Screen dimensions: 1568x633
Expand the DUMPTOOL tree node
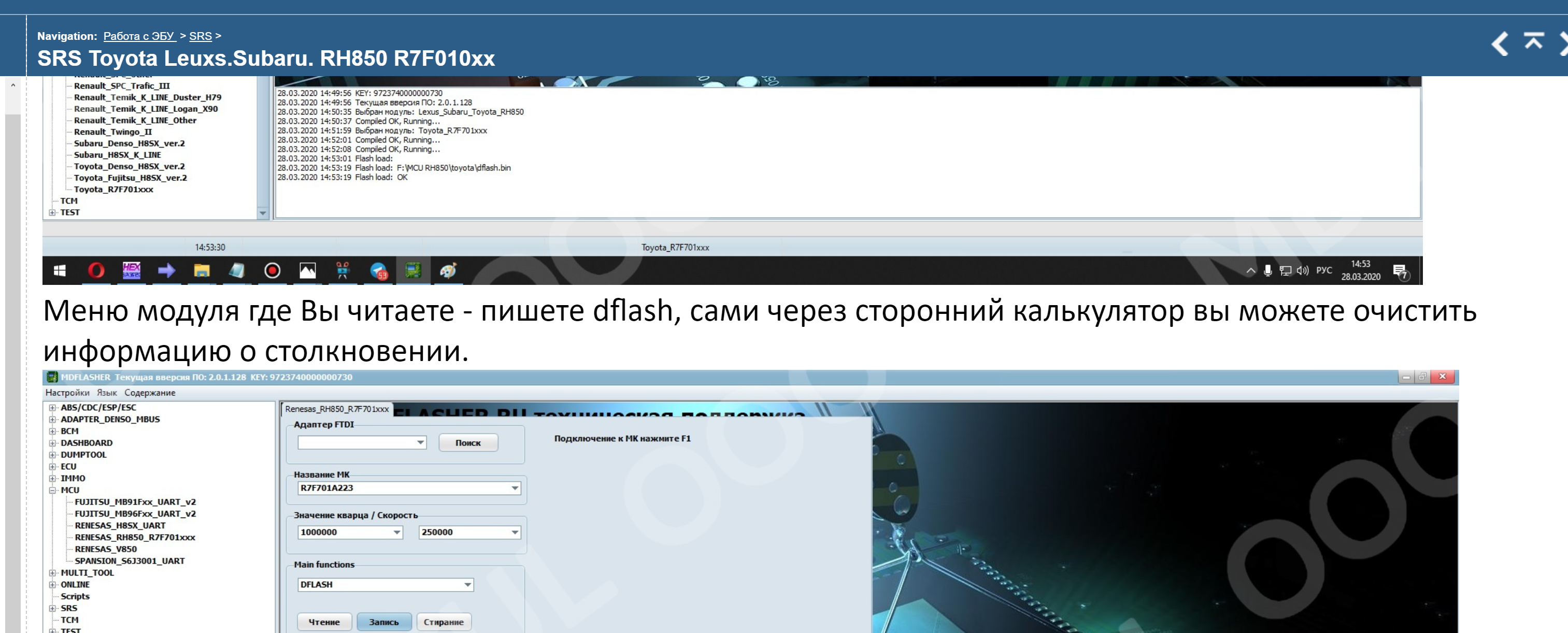tap(53, 455)
